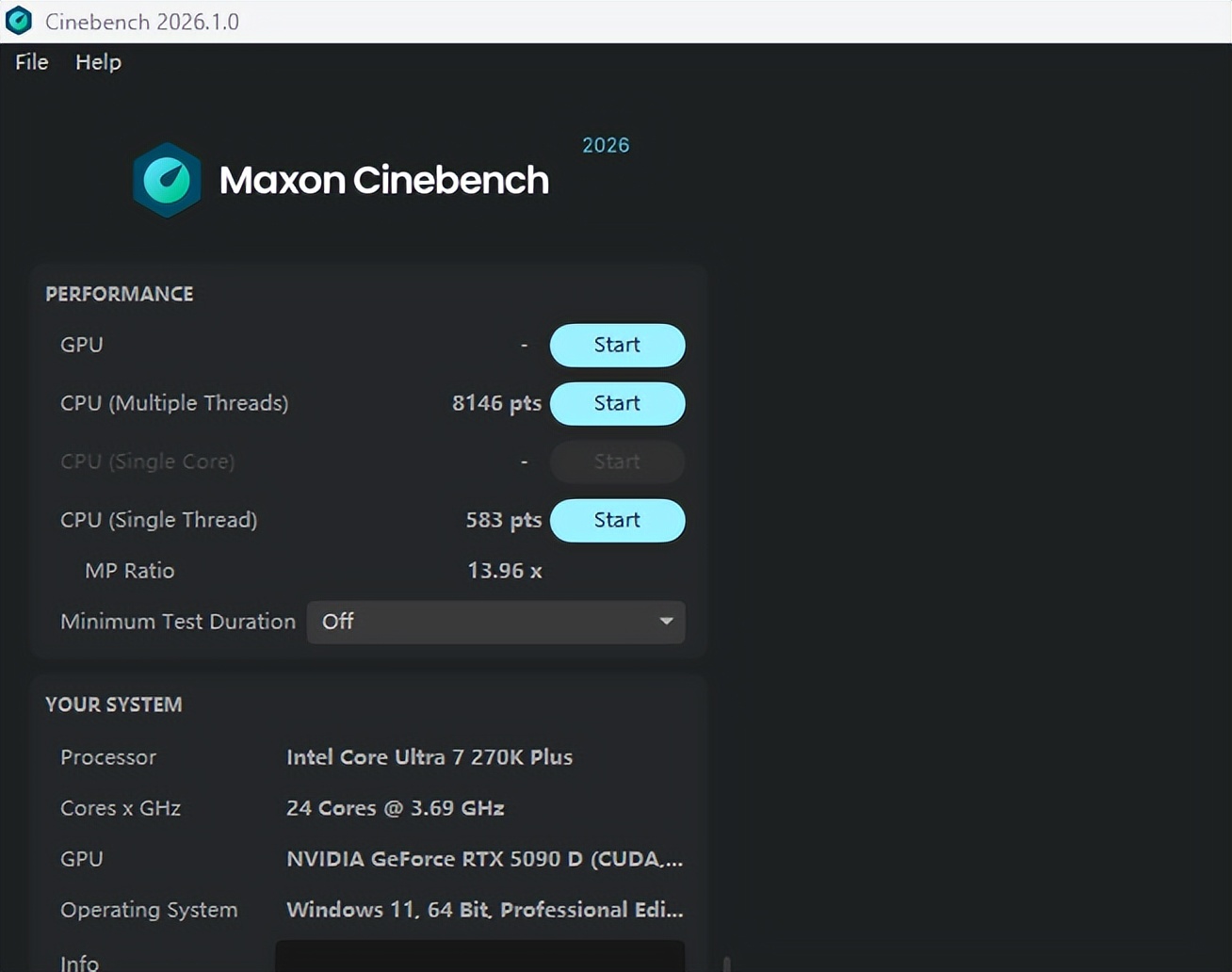Start the CPU Multiple Threads benchmark
1232x972 pixels.
[x=617, y=403]
